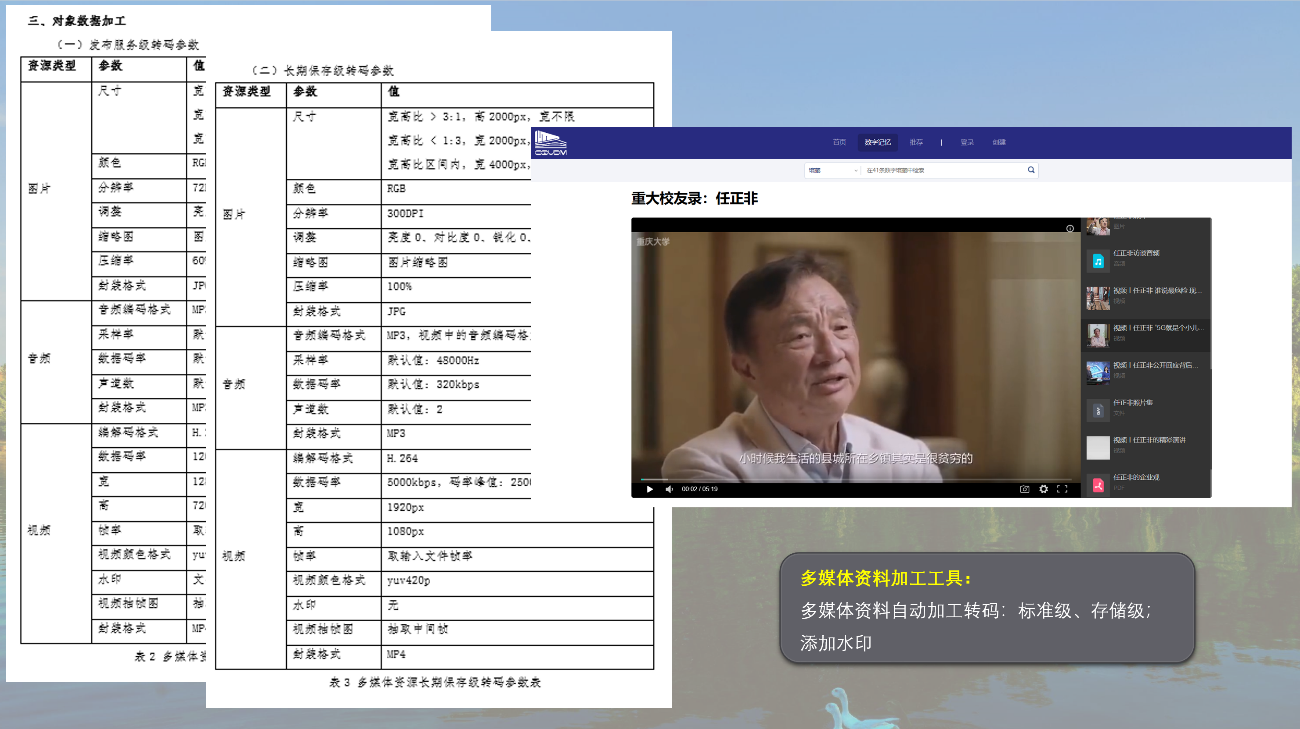Click the 重庆大学 watermark label in video
This screenshot has width=1300, height=729.
pos(654,241)
